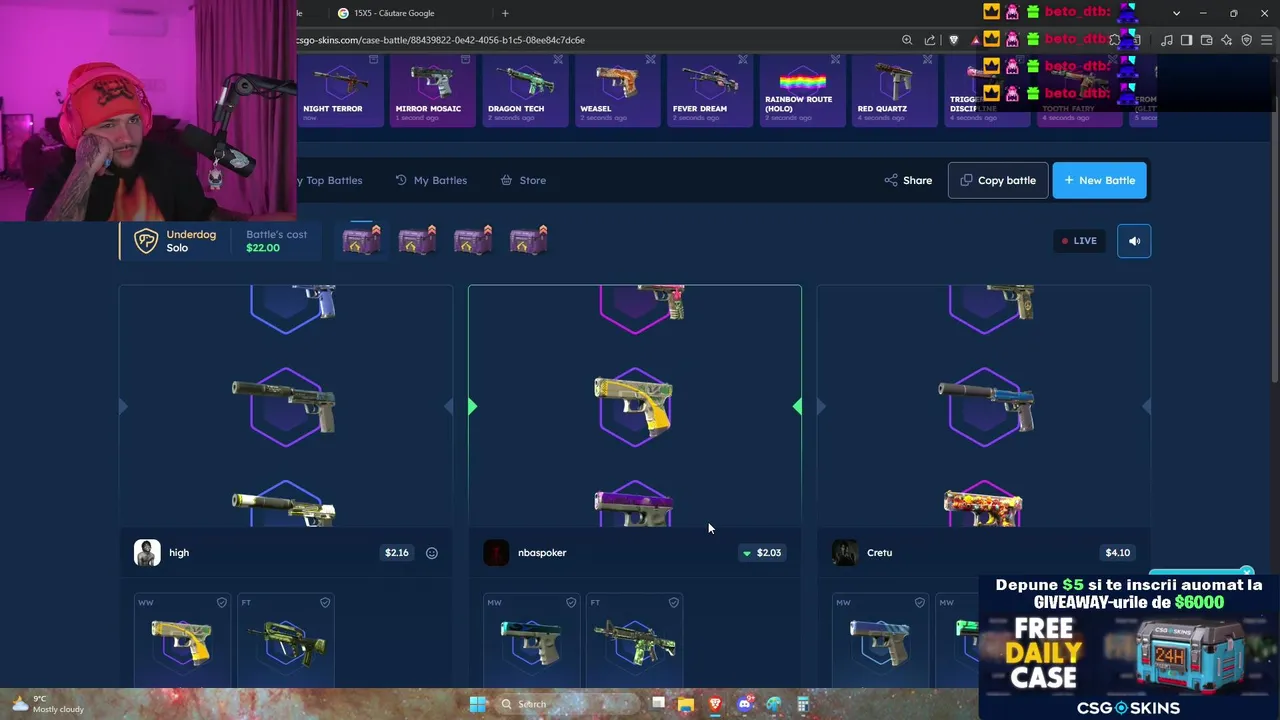Image resolution: width=1280 pixels, height=720 pixels.
Task: Click the taskbar Search box
Action: click(567, 704)
